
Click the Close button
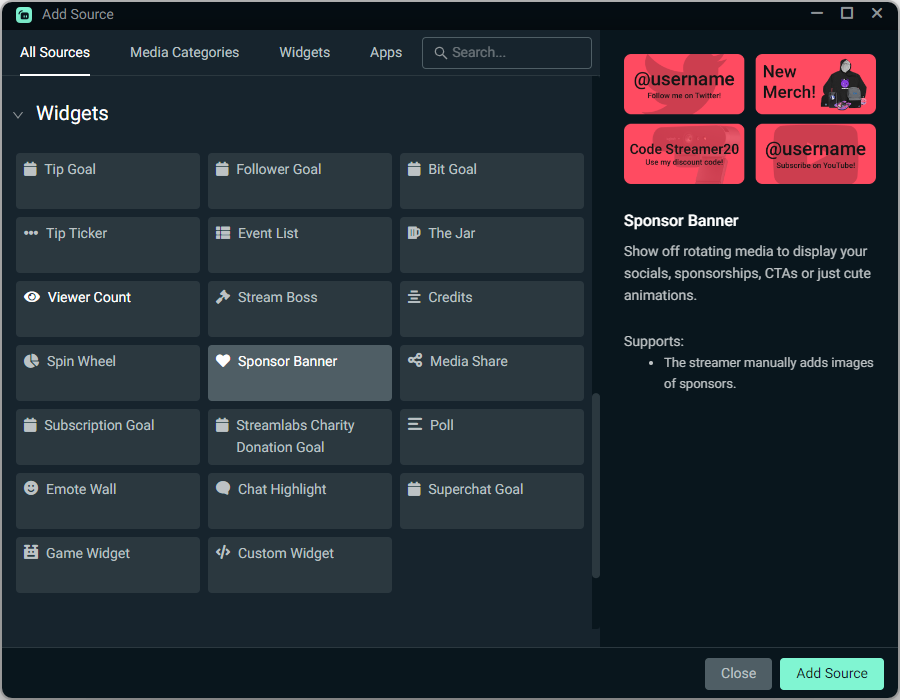point(738,673)
